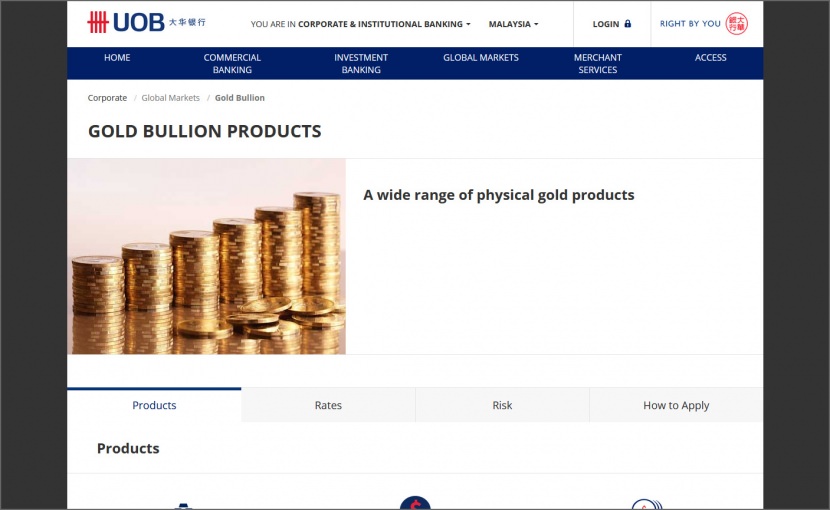Open the Corporate & Institutional Banking dropdown
The image size is (830, 510).
point(384,24)
